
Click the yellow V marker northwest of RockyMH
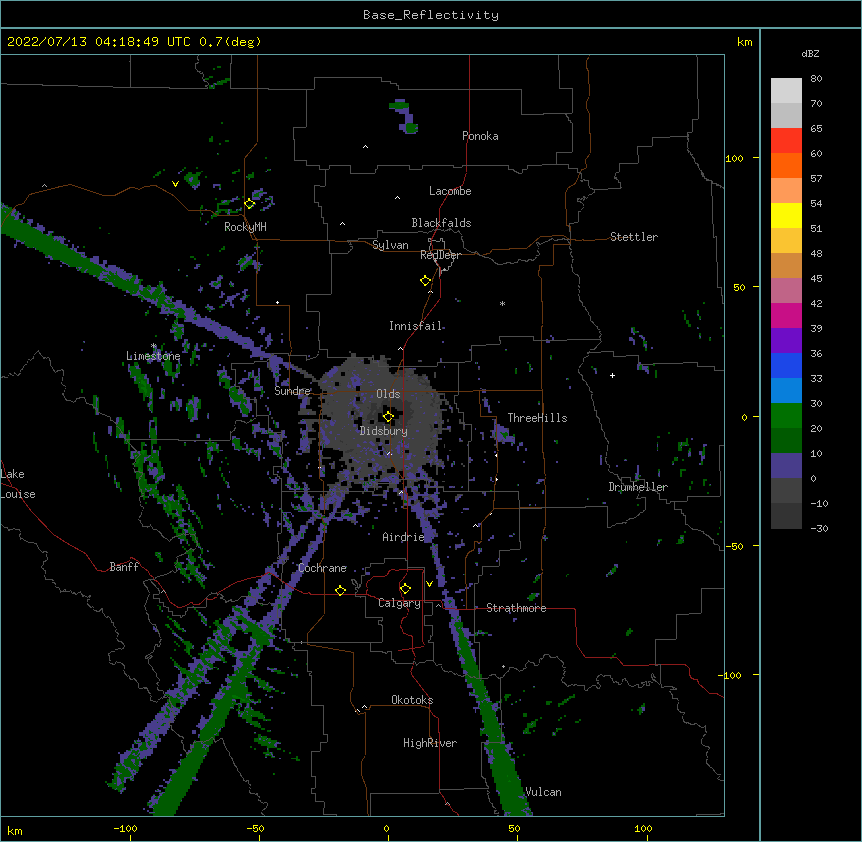(175, 184)
